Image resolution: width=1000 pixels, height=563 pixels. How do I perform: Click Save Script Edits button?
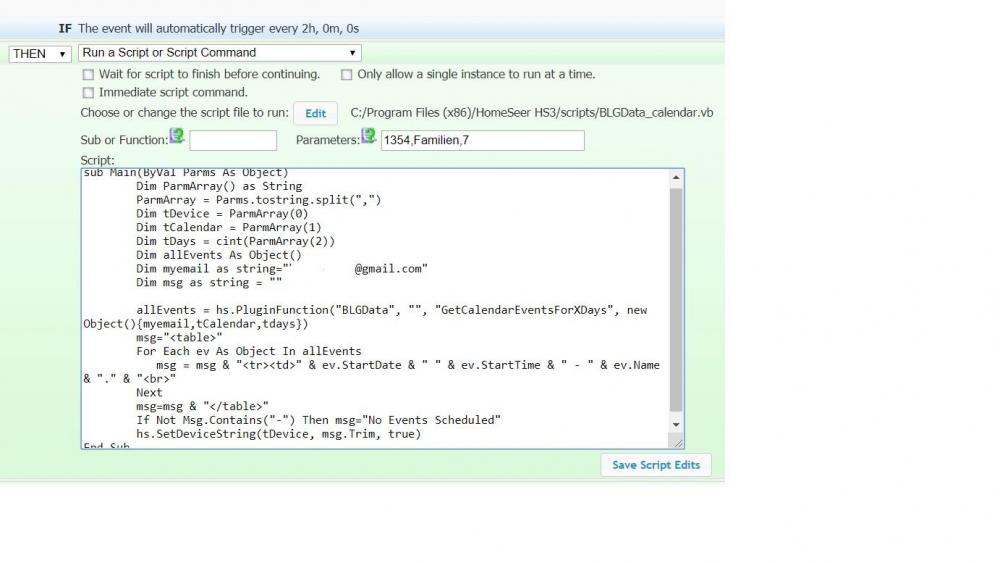click(x=656, y=465)
